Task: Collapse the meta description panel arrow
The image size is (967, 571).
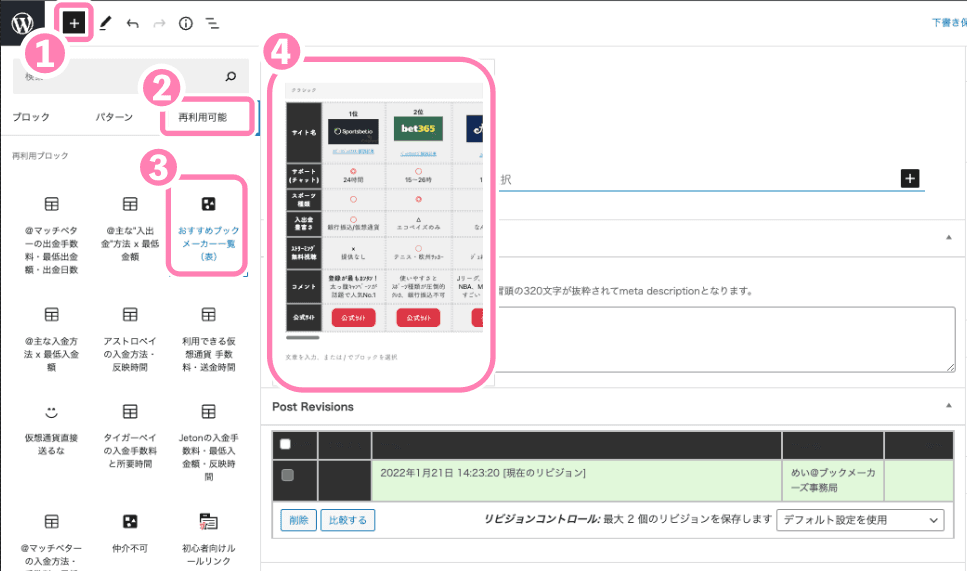Action: click(x=948, y=237)
